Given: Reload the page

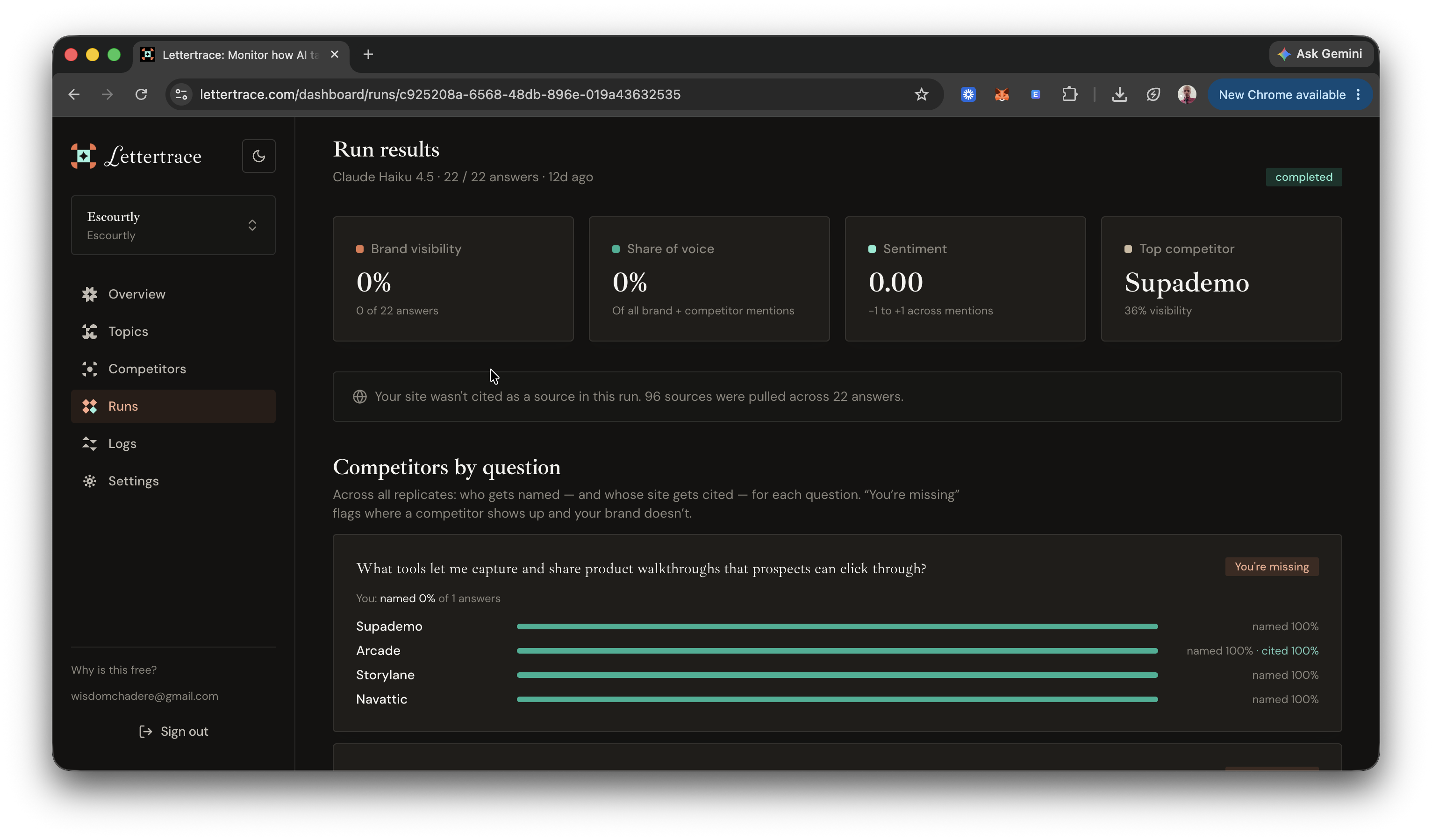Looking at the screenshot, I should (x=141, y=94).
